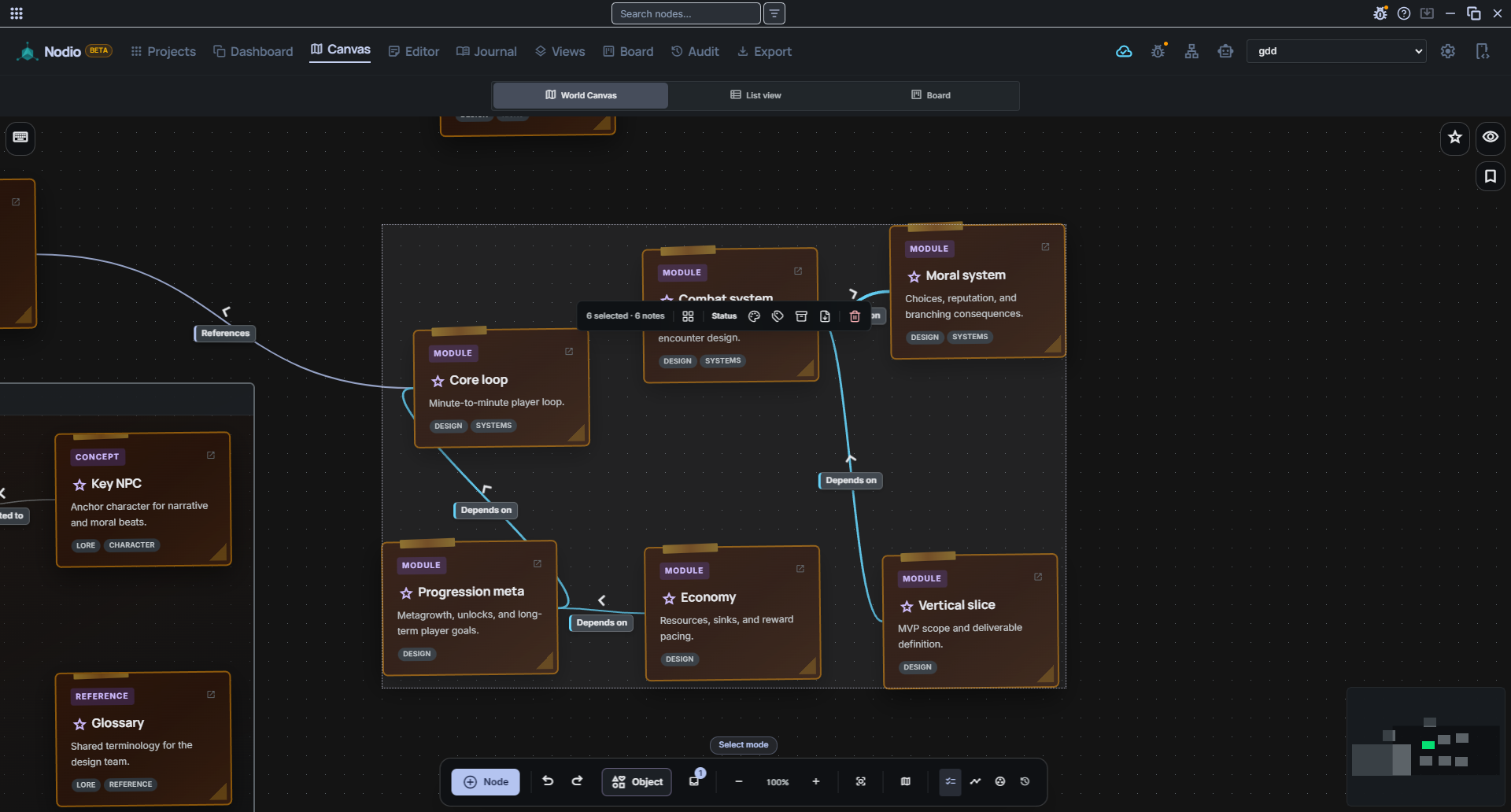Switch to the Views tab
The height and width of the screenshot is (812, 1511).
point(560,51)
